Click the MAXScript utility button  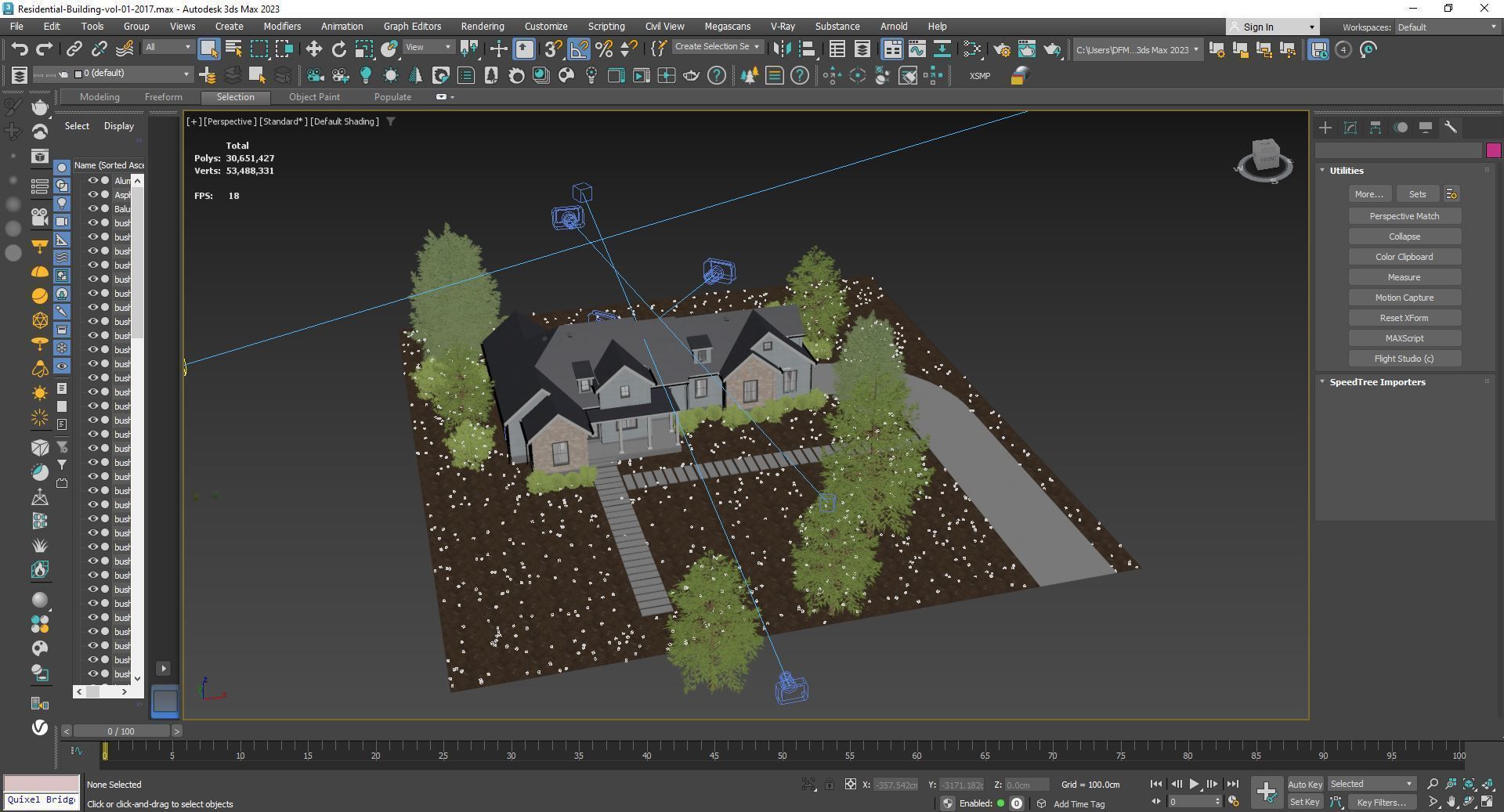tap(1405, 338)
